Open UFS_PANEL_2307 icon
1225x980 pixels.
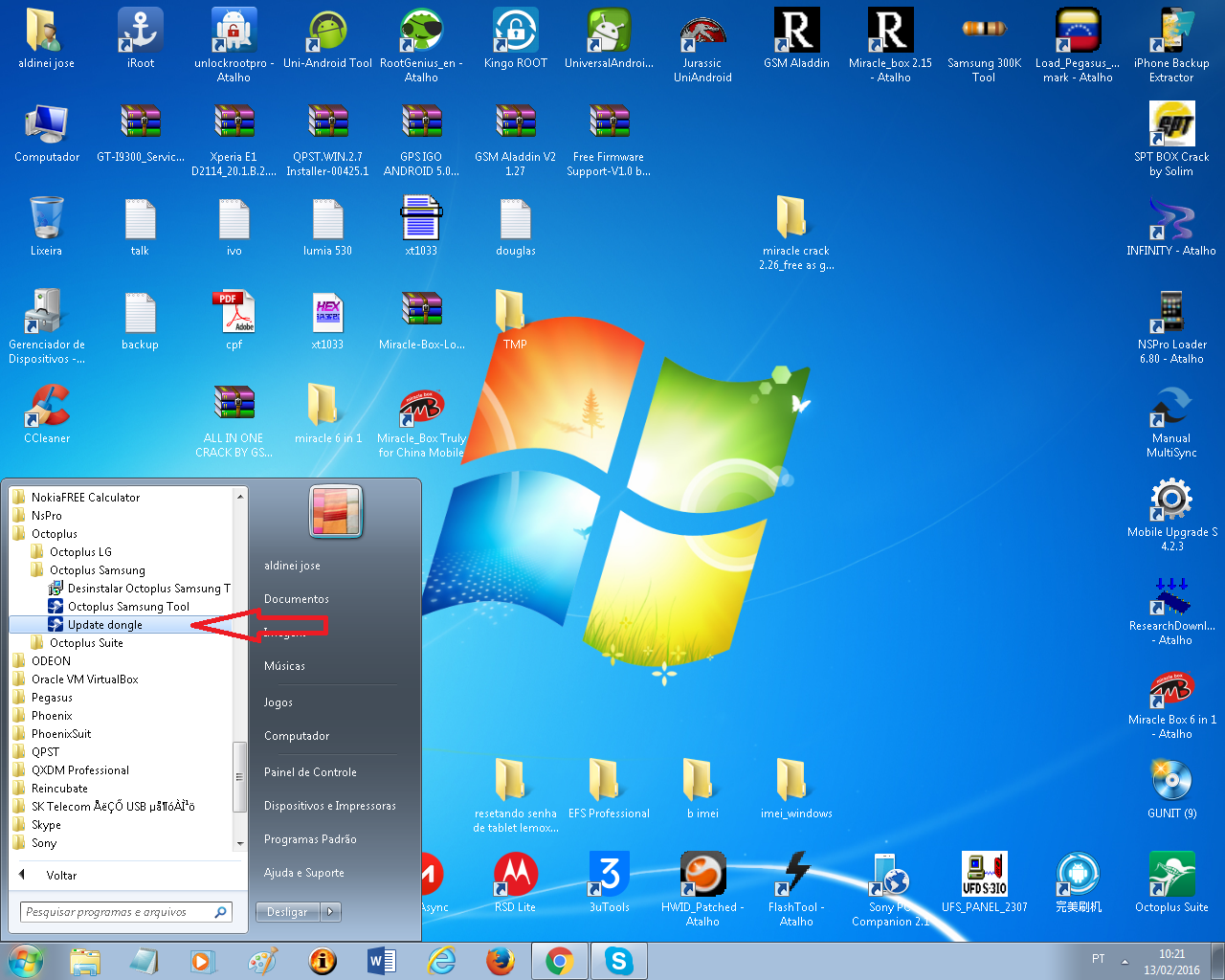pos(984,882)
